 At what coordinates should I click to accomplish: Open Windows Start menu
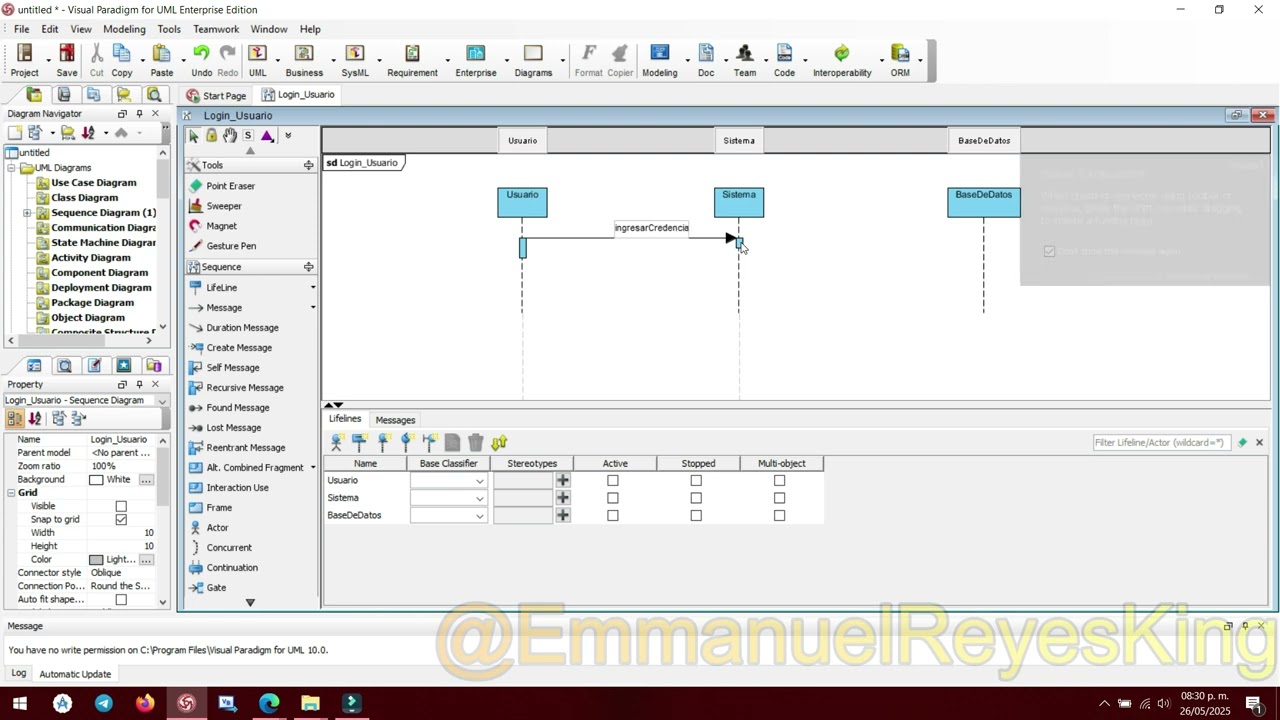tap(19, 703)
